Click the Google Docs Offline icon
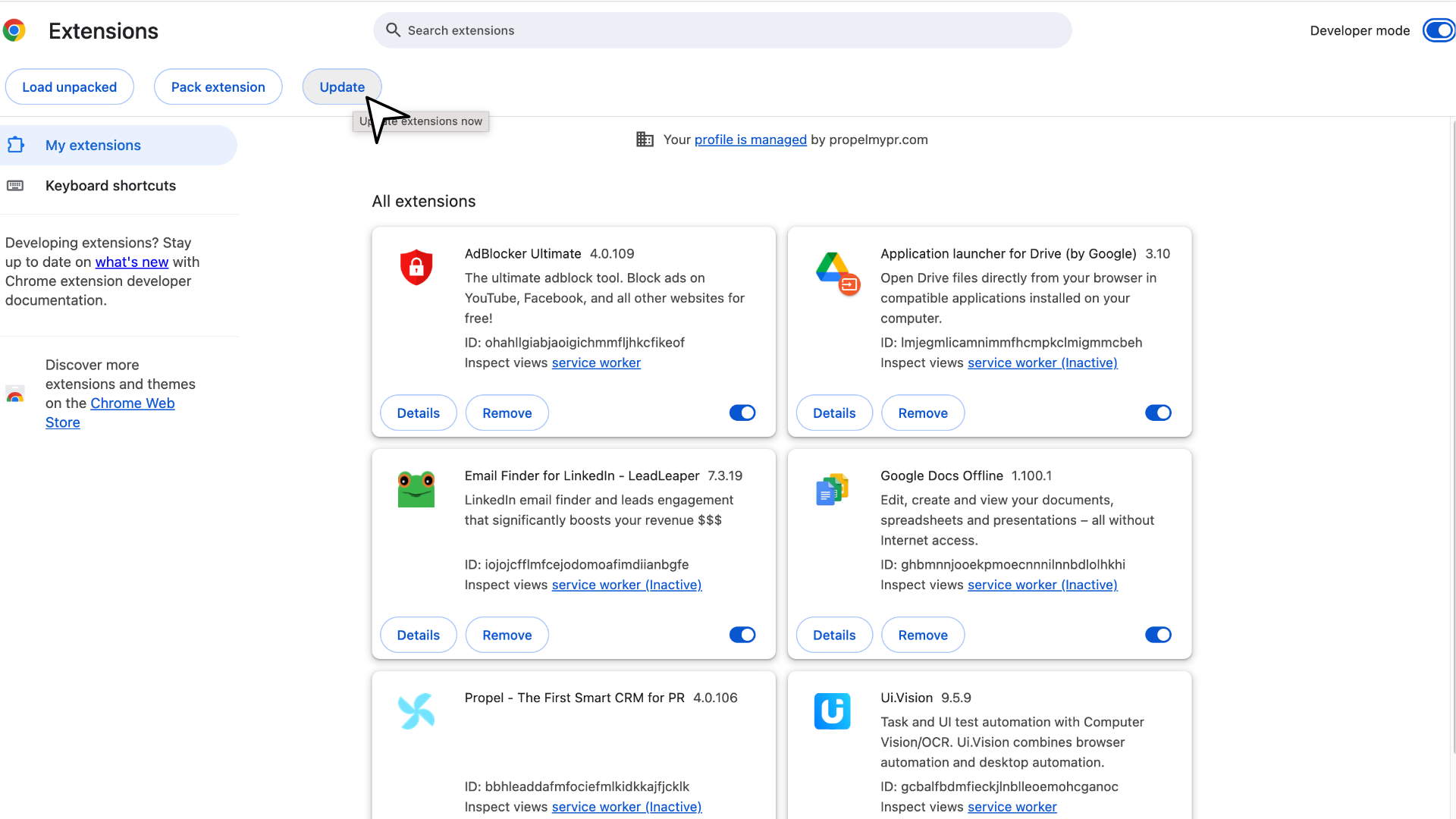The image size is (1456, 819). 832,489
